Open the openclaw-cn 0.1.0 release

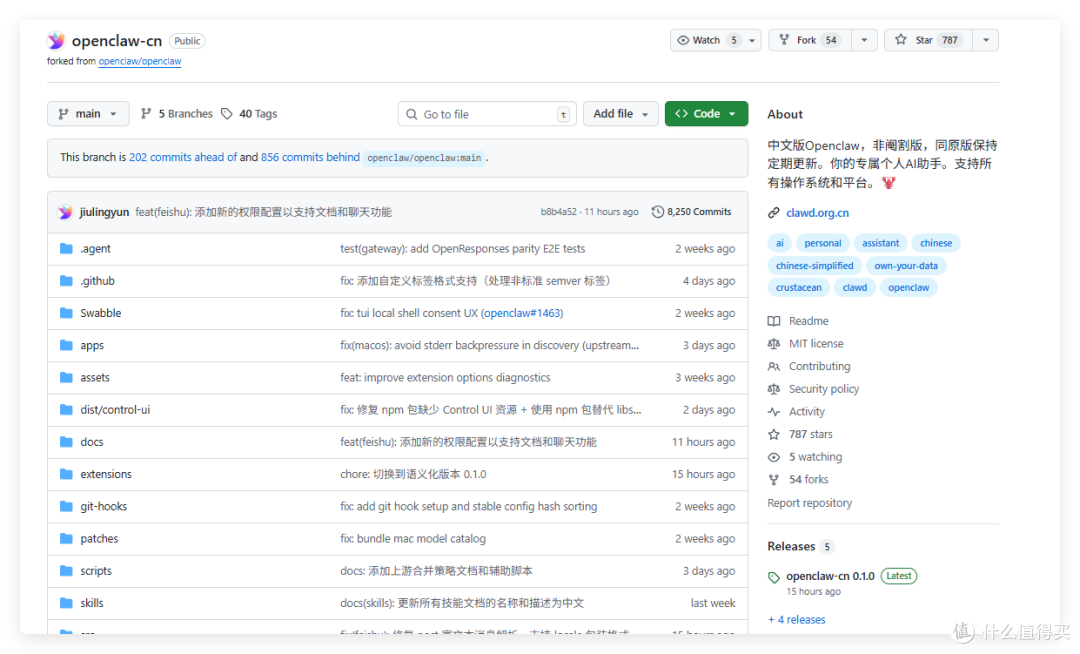pos(830,576)
